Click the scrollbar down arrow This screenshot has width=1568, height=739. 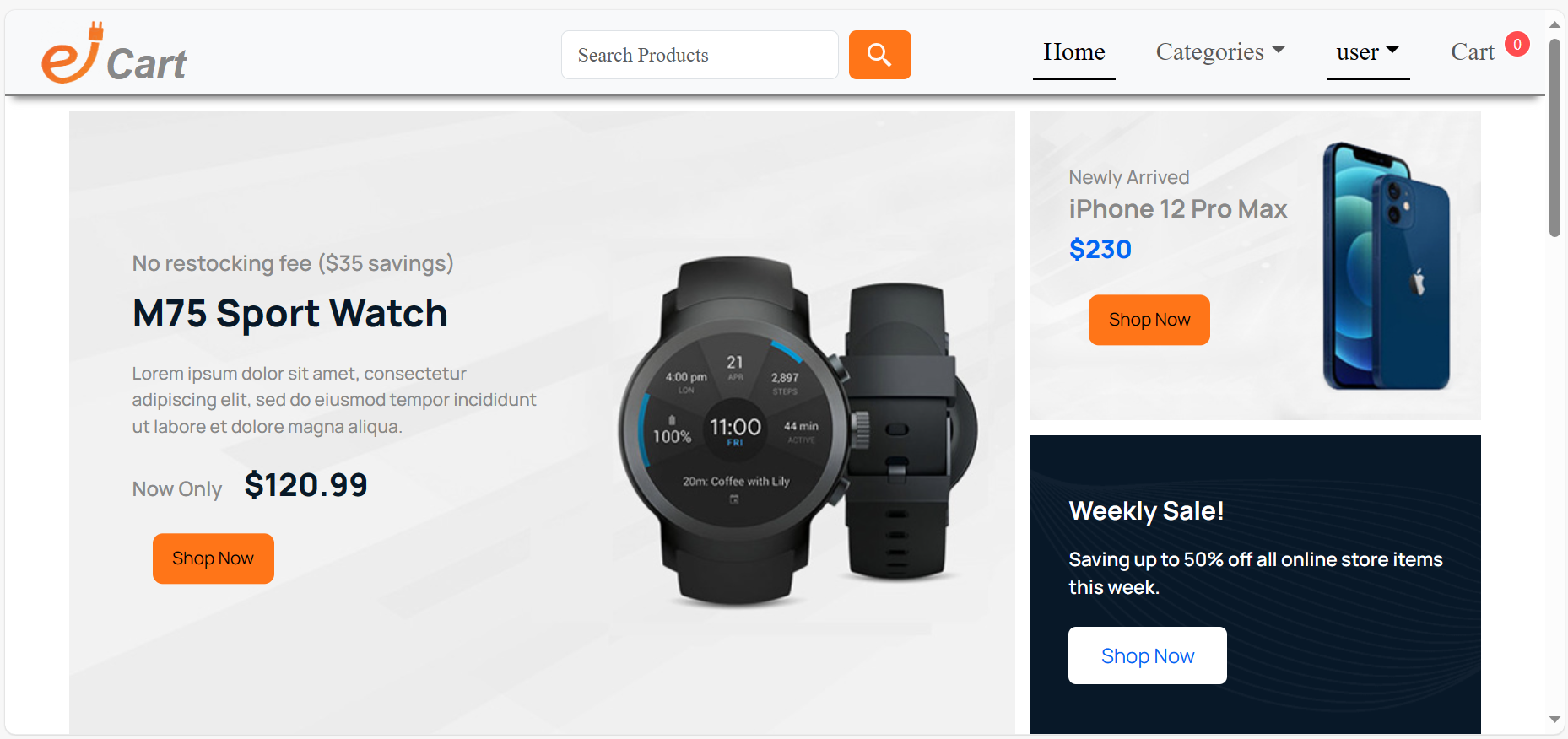(x=1554, y=720)
